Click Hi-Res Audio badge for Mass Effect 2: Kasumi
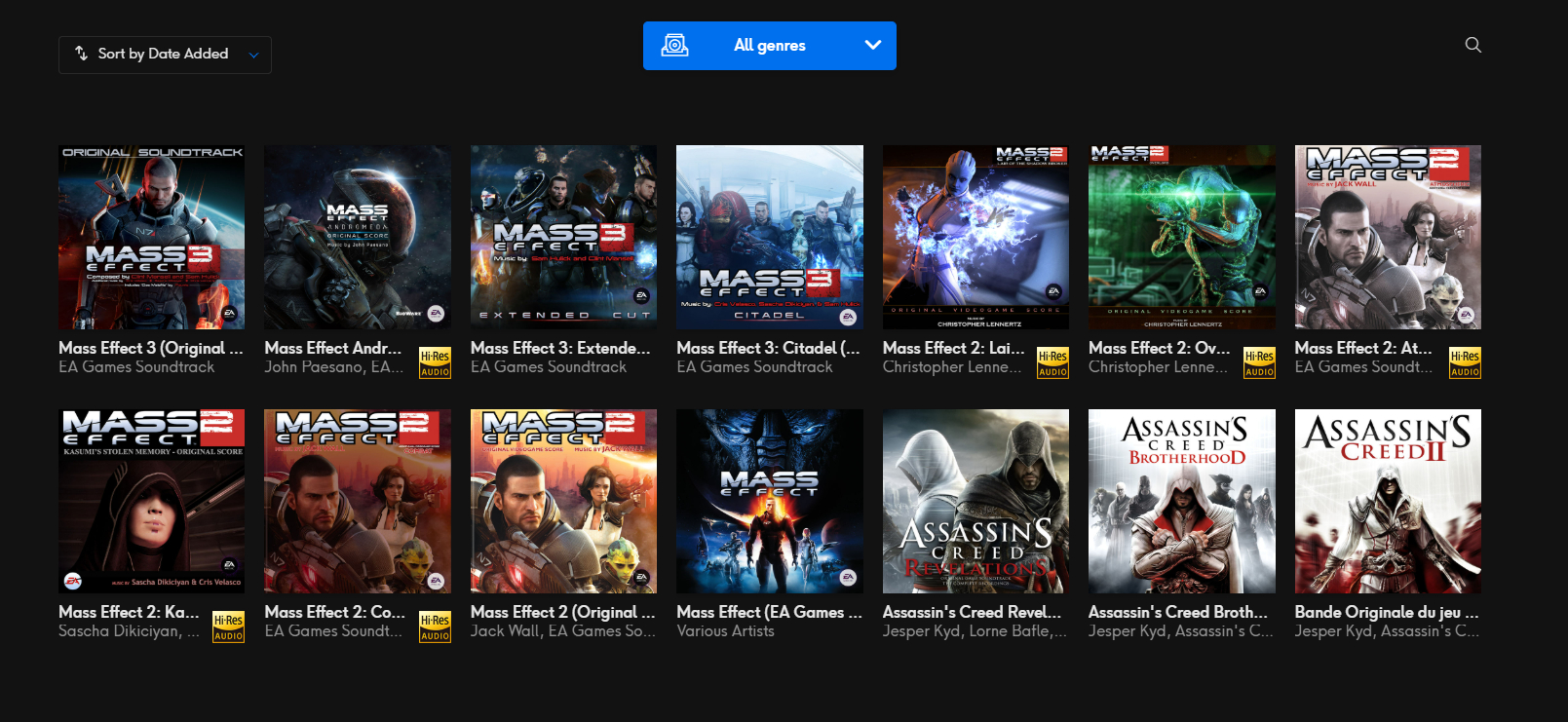1568x722 pixels. (228, 627)
